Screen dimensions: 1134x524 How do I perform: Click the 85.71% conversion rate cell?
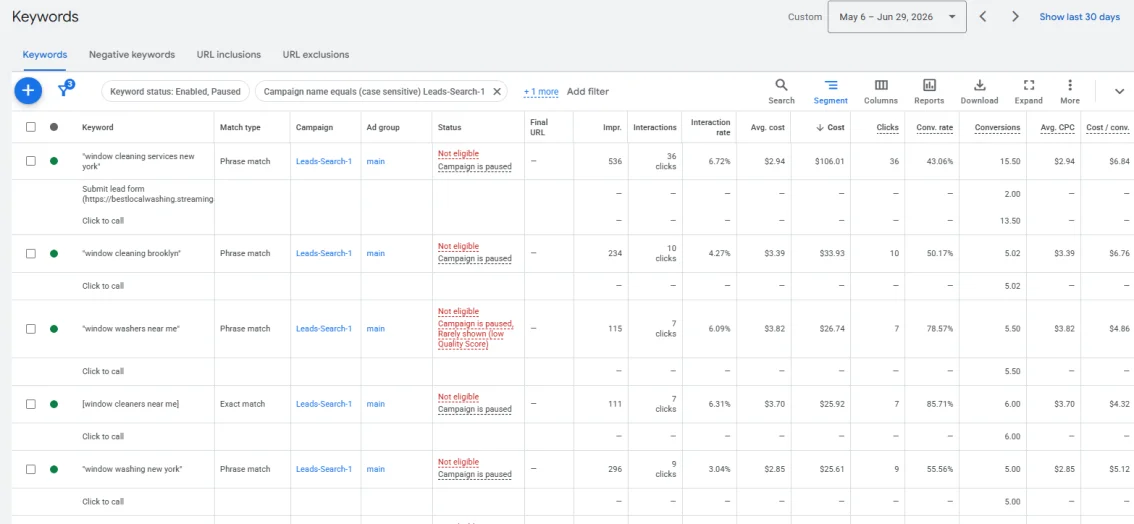939,404
